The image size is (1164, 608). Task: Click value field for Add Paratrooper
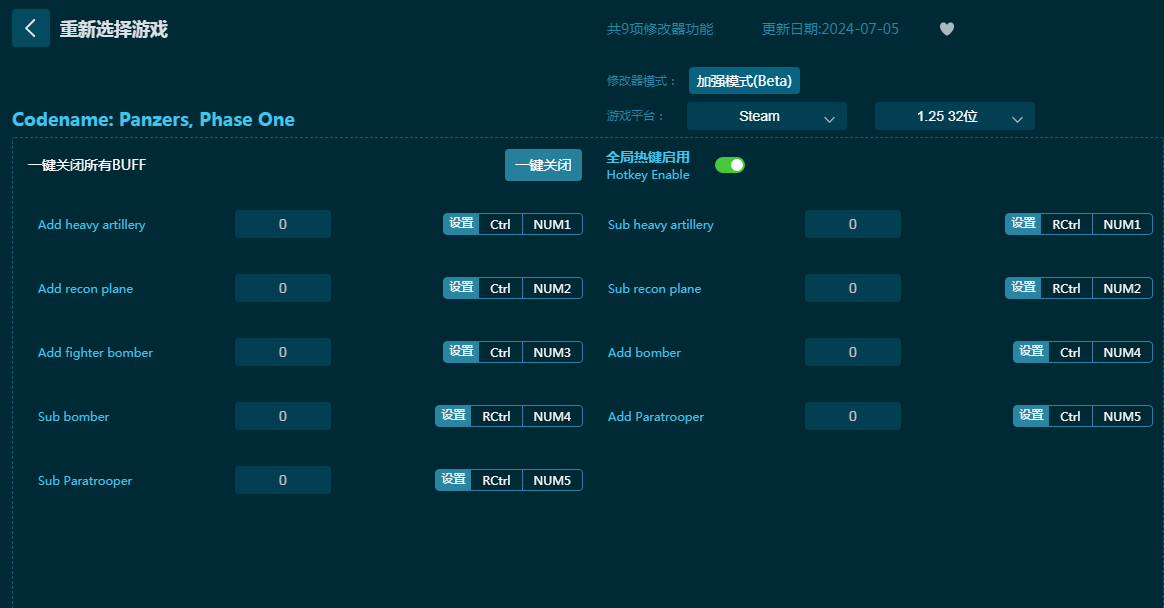pyautogui.click(x=853, y=416)
